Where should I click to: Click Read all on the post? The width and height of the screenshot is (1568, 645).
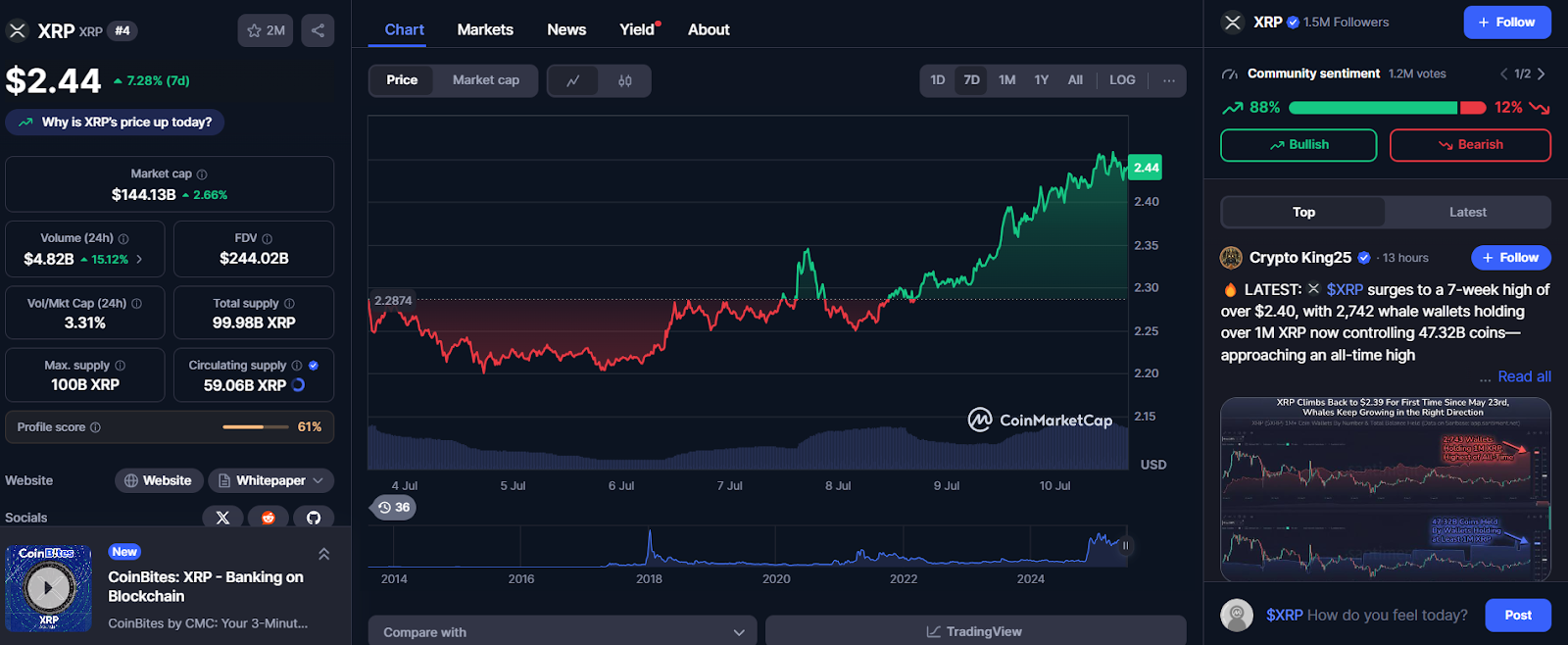[1524, 376]
